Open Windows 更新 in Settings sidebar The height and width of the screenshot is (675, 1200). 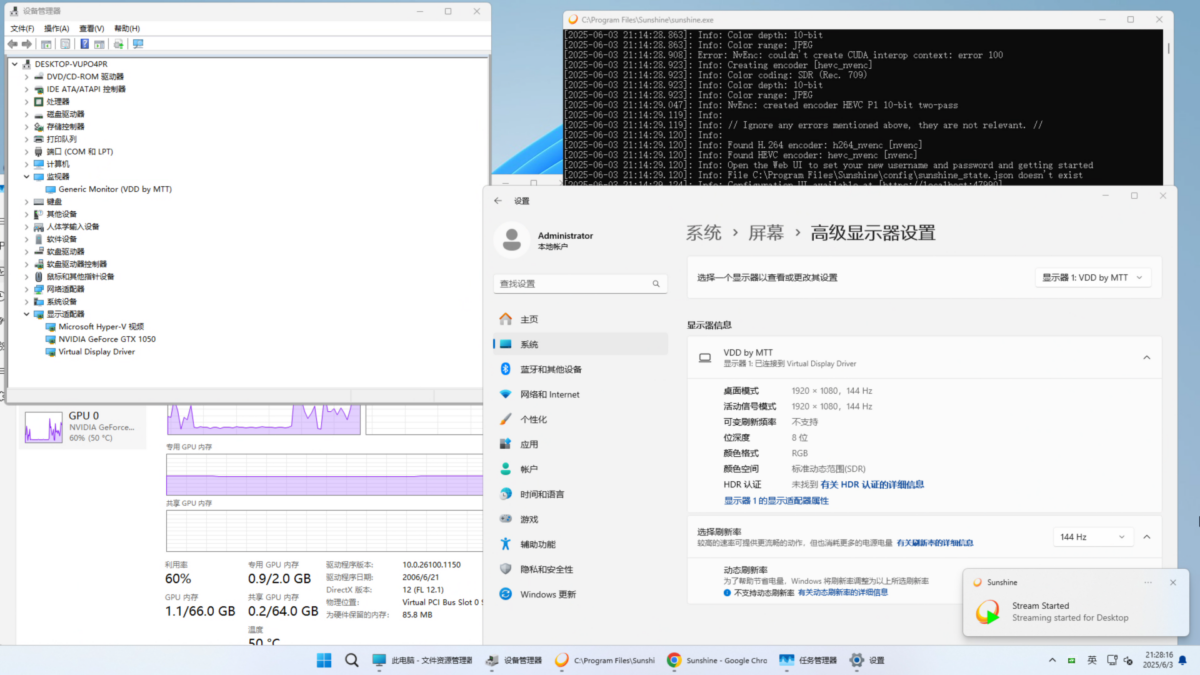pos(581,594)
